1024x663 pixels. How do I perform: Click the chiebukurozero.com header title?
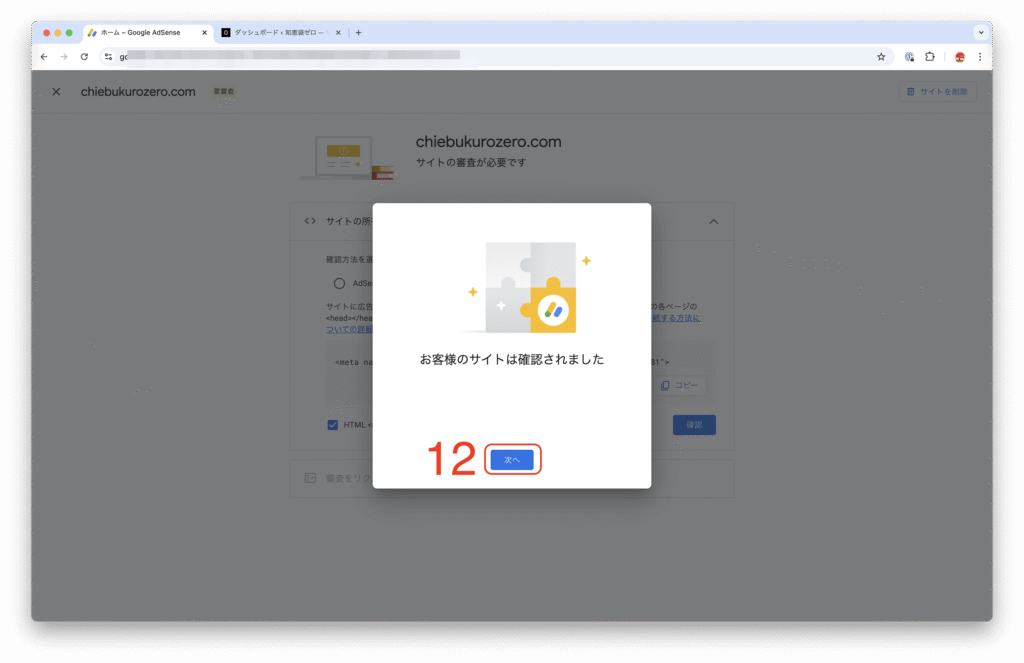pos(138,91)
